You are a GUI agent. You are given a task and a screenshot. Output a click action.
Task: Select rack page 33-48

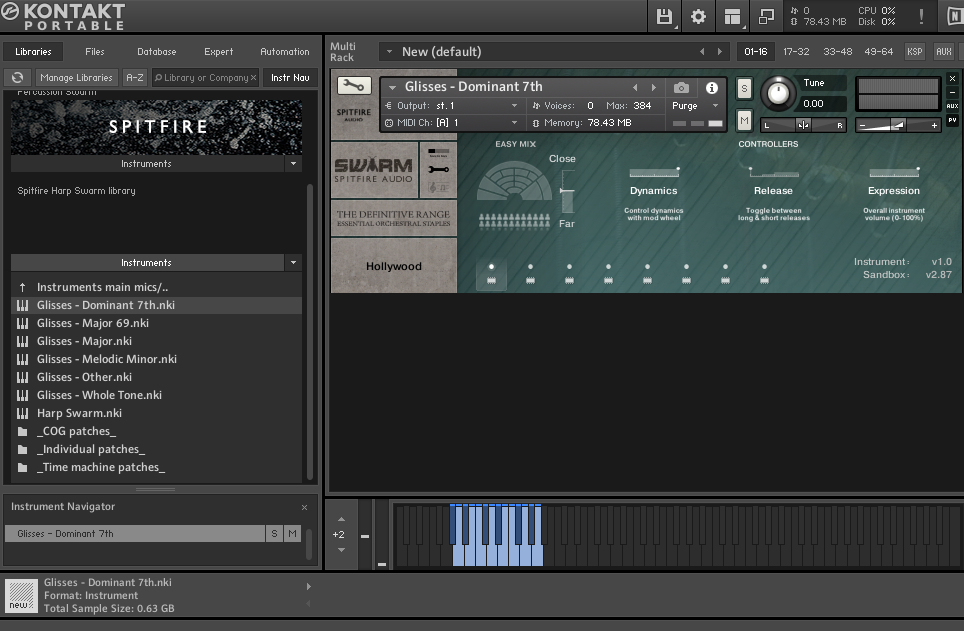[x=837, y=52]
